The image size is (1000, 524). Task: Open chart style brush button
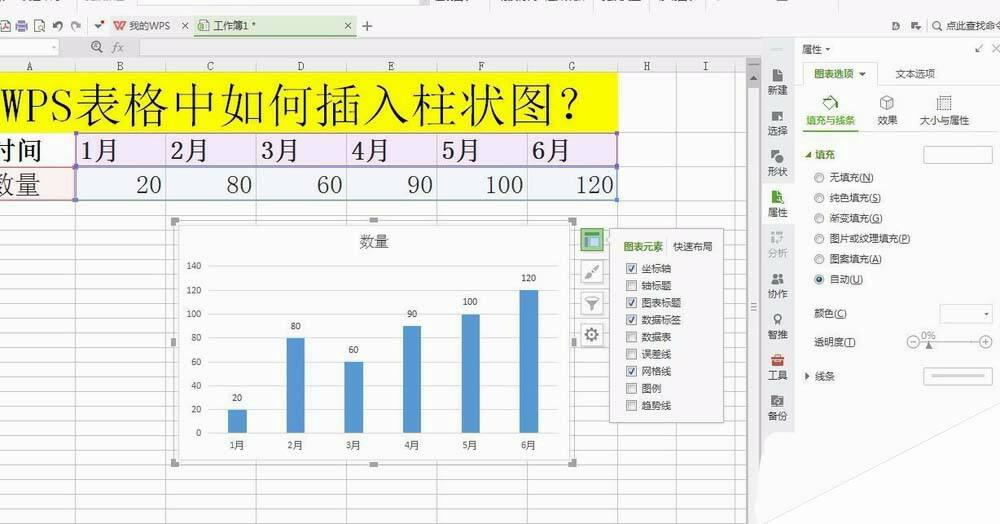coord(592,272)
